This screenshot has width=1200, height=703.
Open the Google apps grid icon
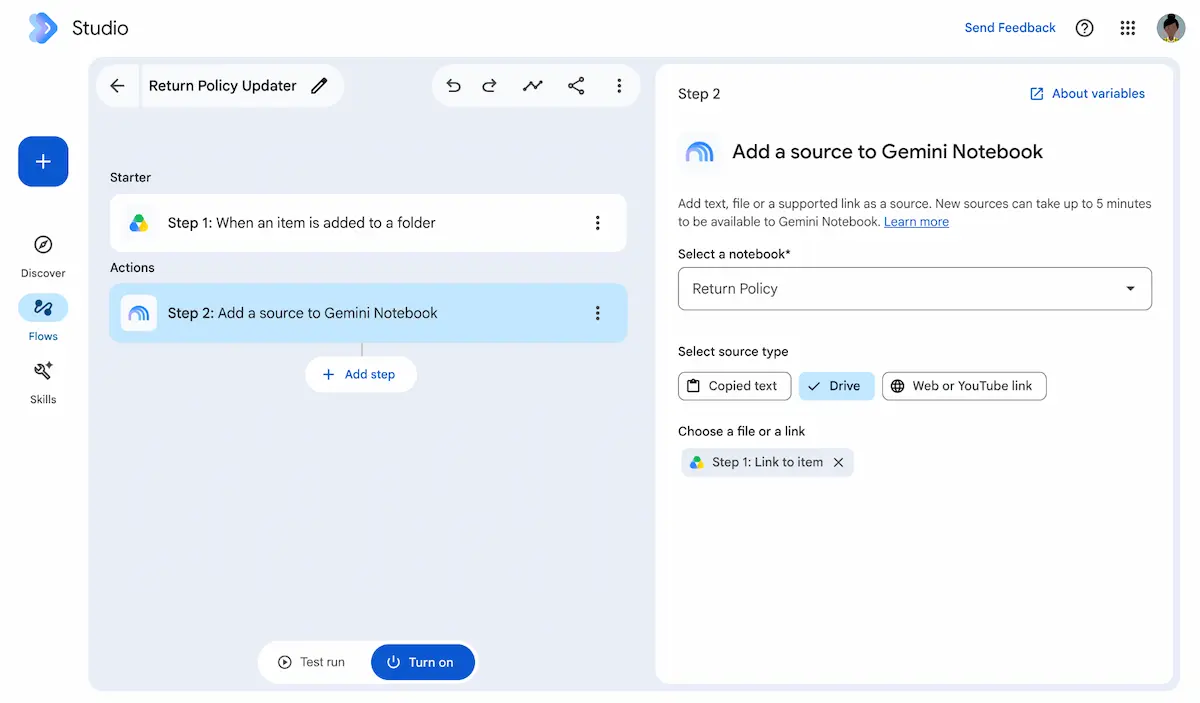coord(1128,28)
